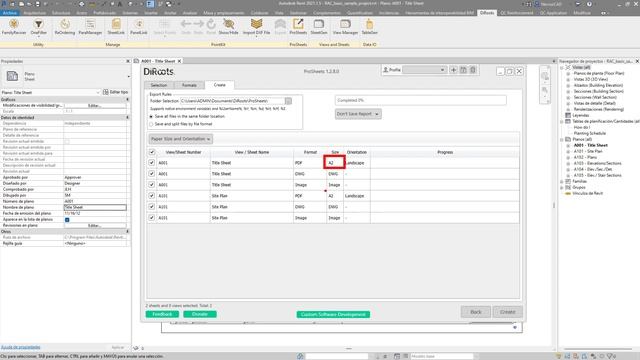Screen dimensions: 640x360
Task: Open the SheetLink tool
Action: 116,27
